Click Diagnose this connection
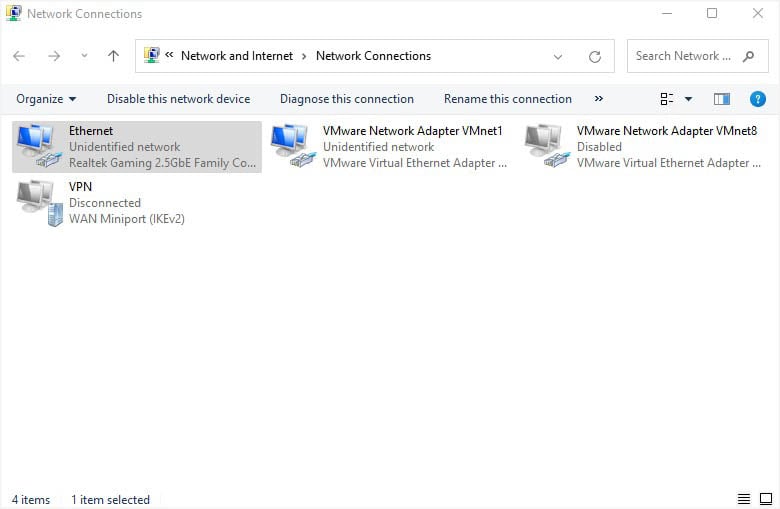780x509 pixels. click(x=347, y=99)
